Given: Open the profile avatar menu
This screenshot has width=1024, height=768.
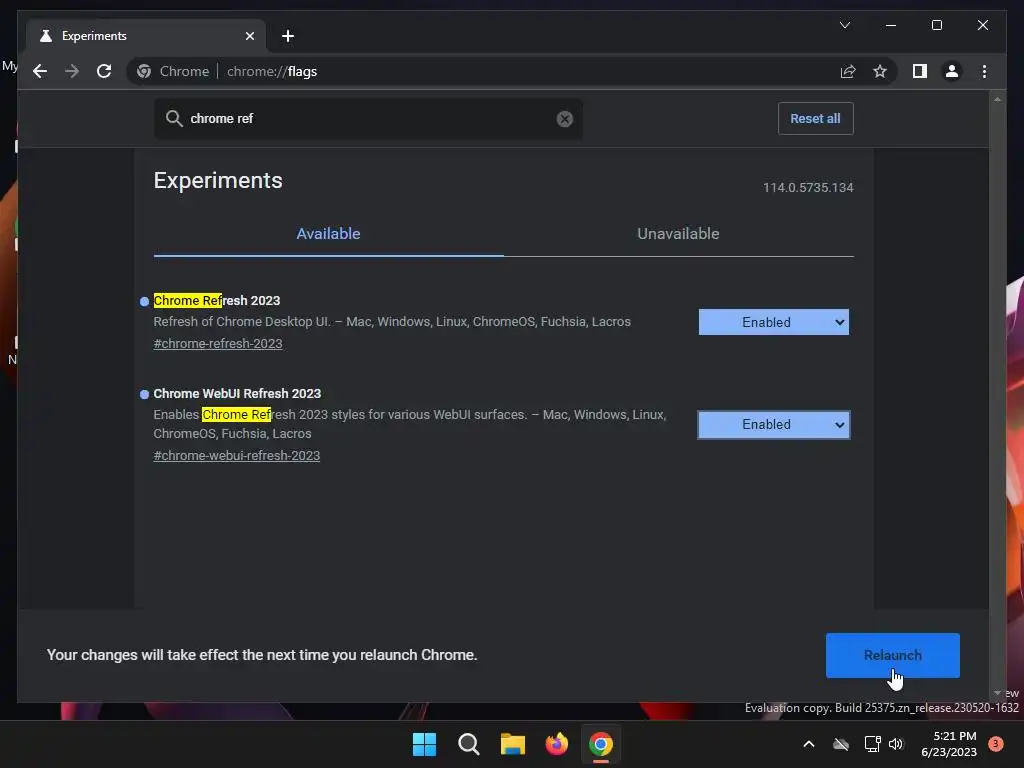Looking at the screenshot, I should (x=952, y=71).
